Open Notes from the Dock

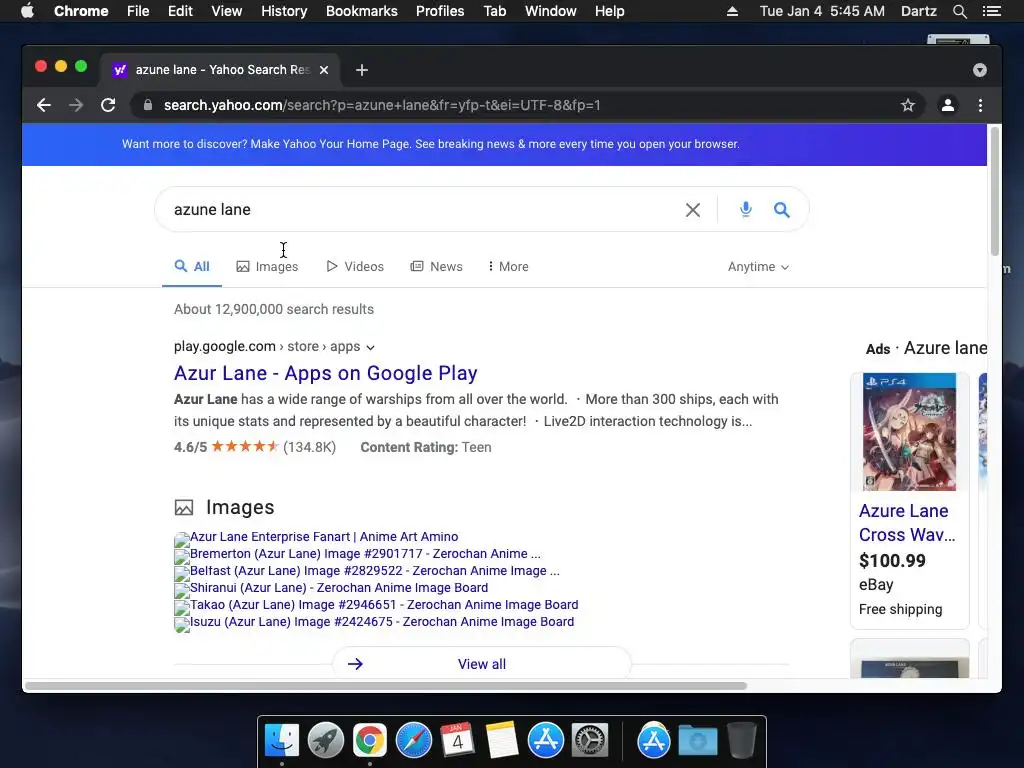[x=502, y=741]
